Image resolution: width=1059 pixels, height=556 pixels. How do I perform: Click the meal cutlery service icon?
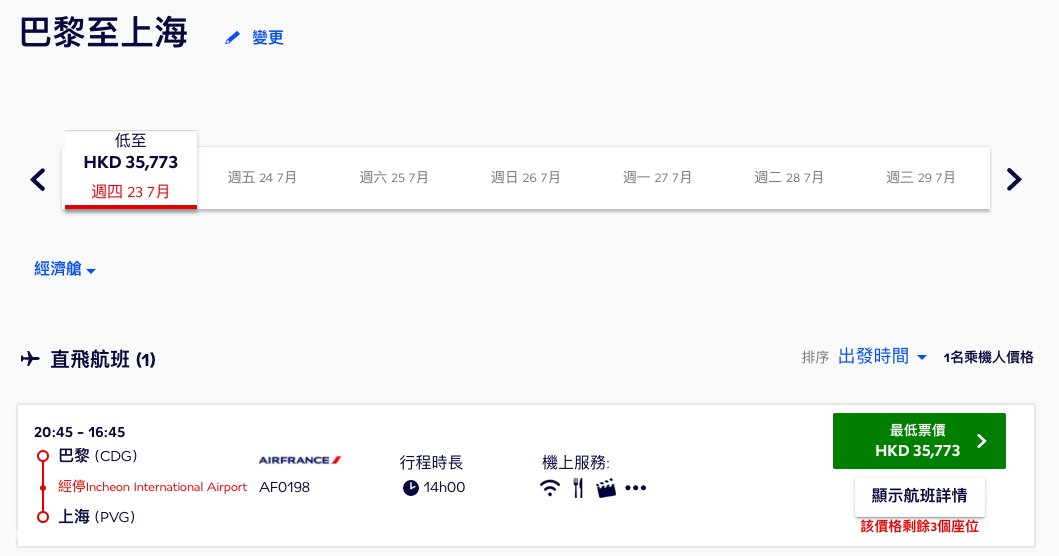point(577,488)
